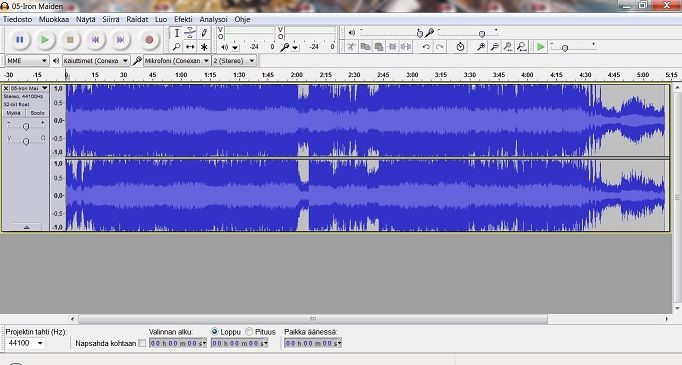The image size is (682, 365).
Task: Open the Tiedosto menu
Action: click(17, 20)
